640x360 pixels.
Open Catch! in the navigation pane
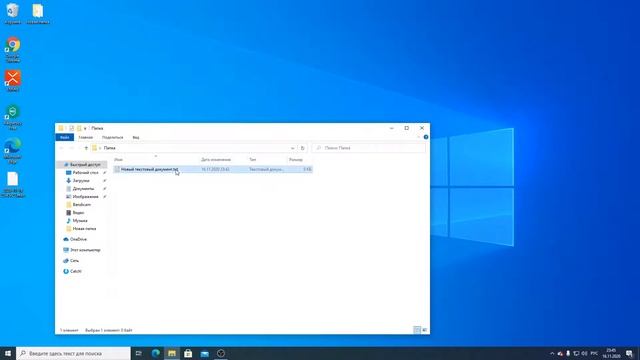tap(76, 271)
